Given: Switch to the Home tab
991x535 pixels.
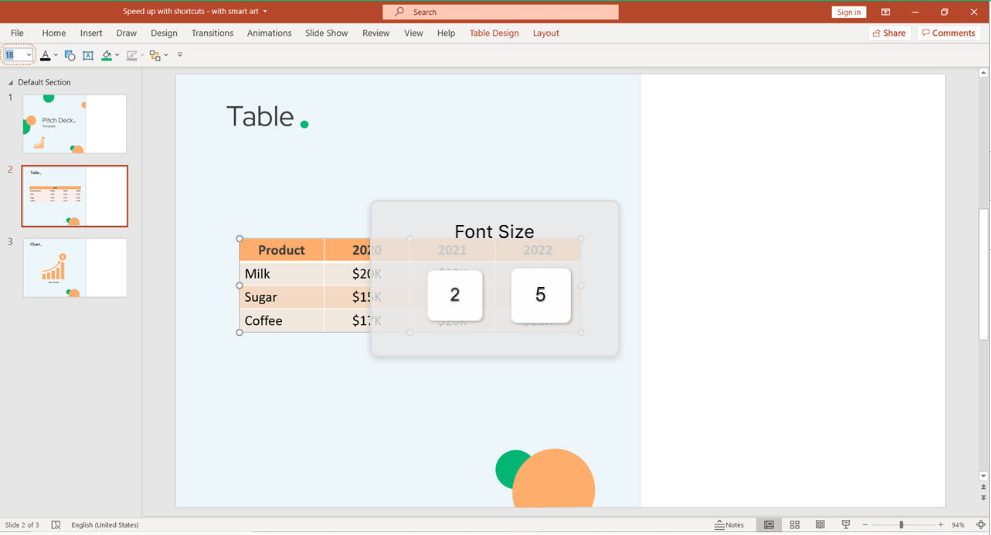Looking at the screenshot, I should point(54,33).
